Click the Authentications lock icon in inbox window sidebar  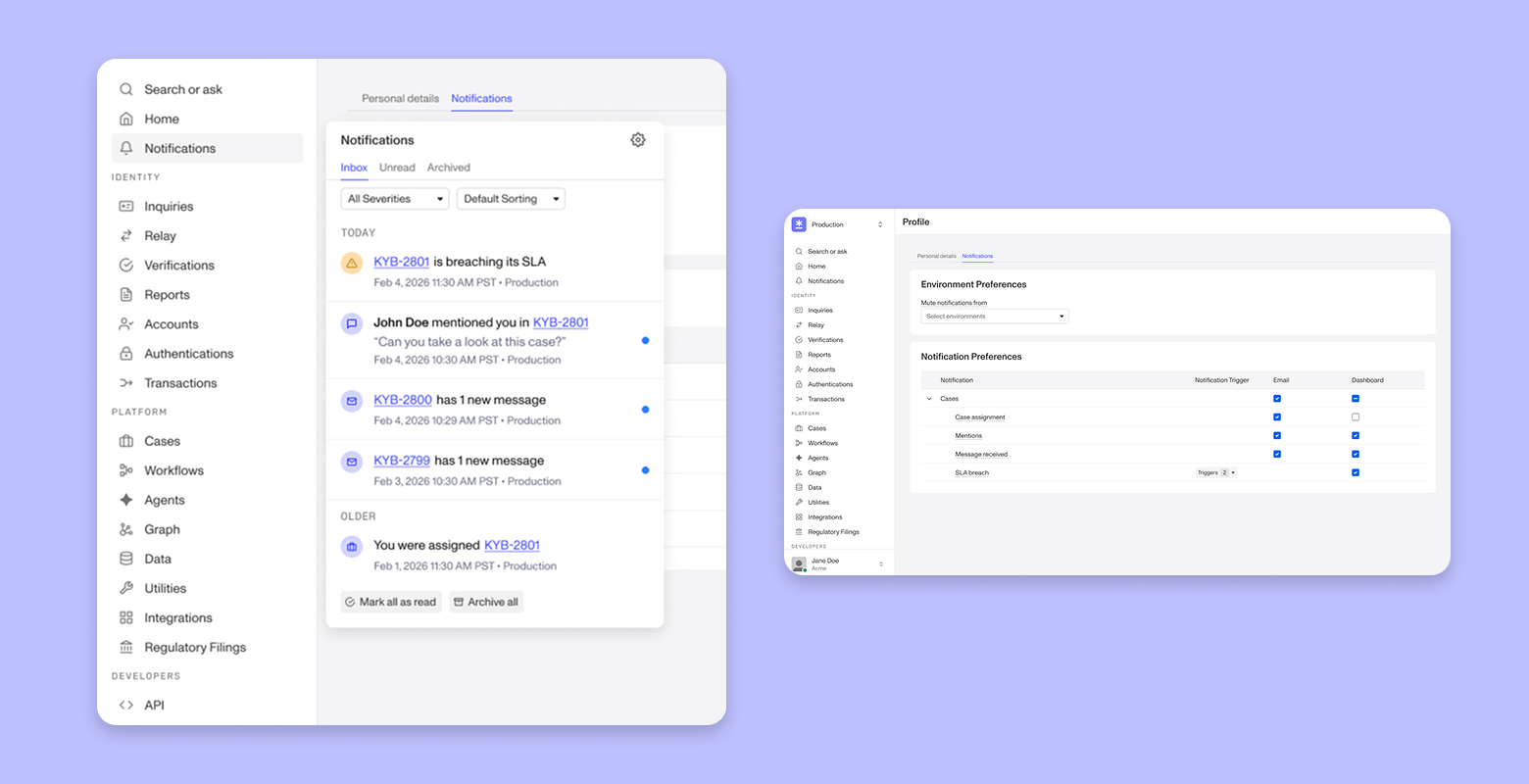tap(126, 354)
